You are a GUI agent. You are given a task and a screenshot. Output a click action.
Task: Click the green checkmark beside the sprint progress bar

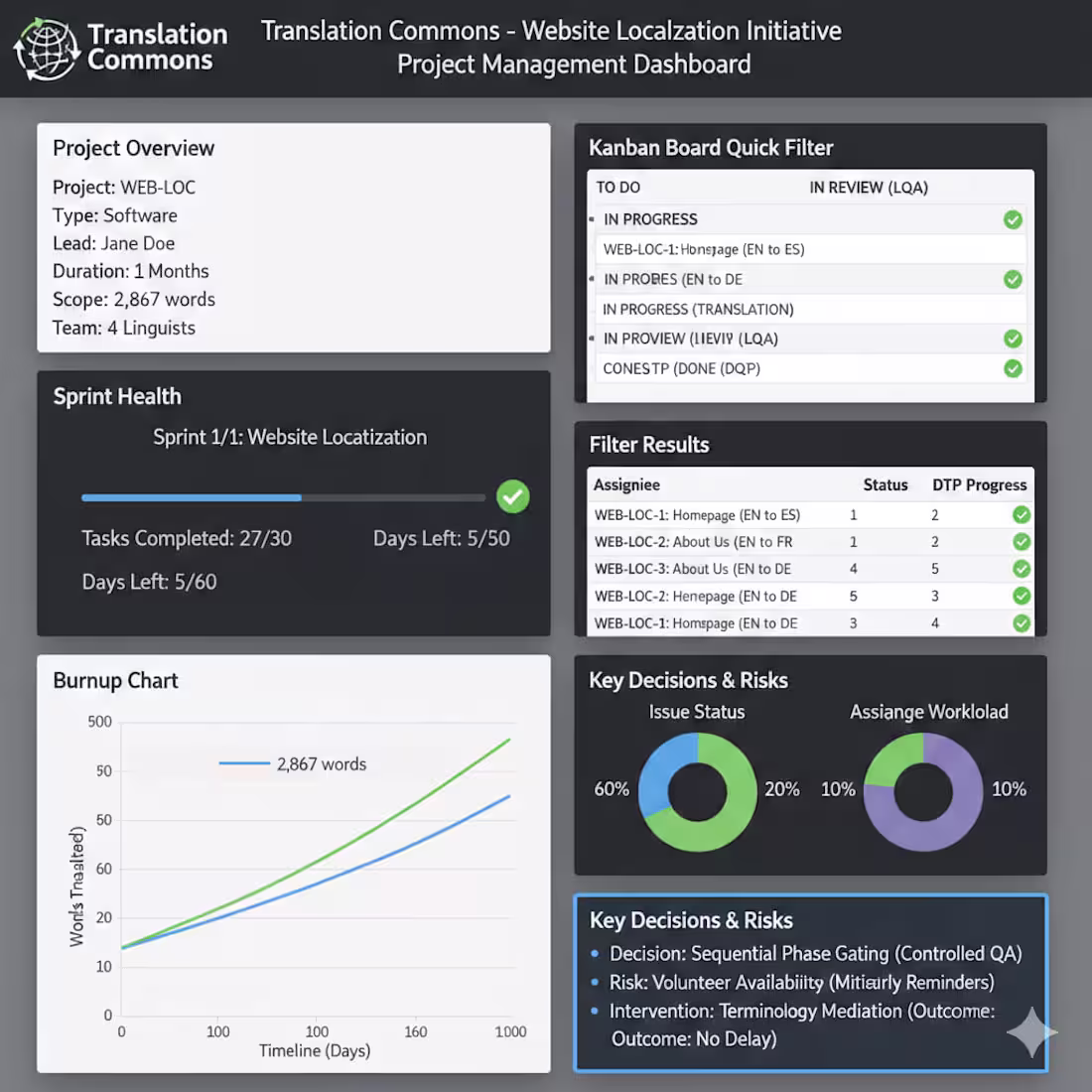point(512,496)
